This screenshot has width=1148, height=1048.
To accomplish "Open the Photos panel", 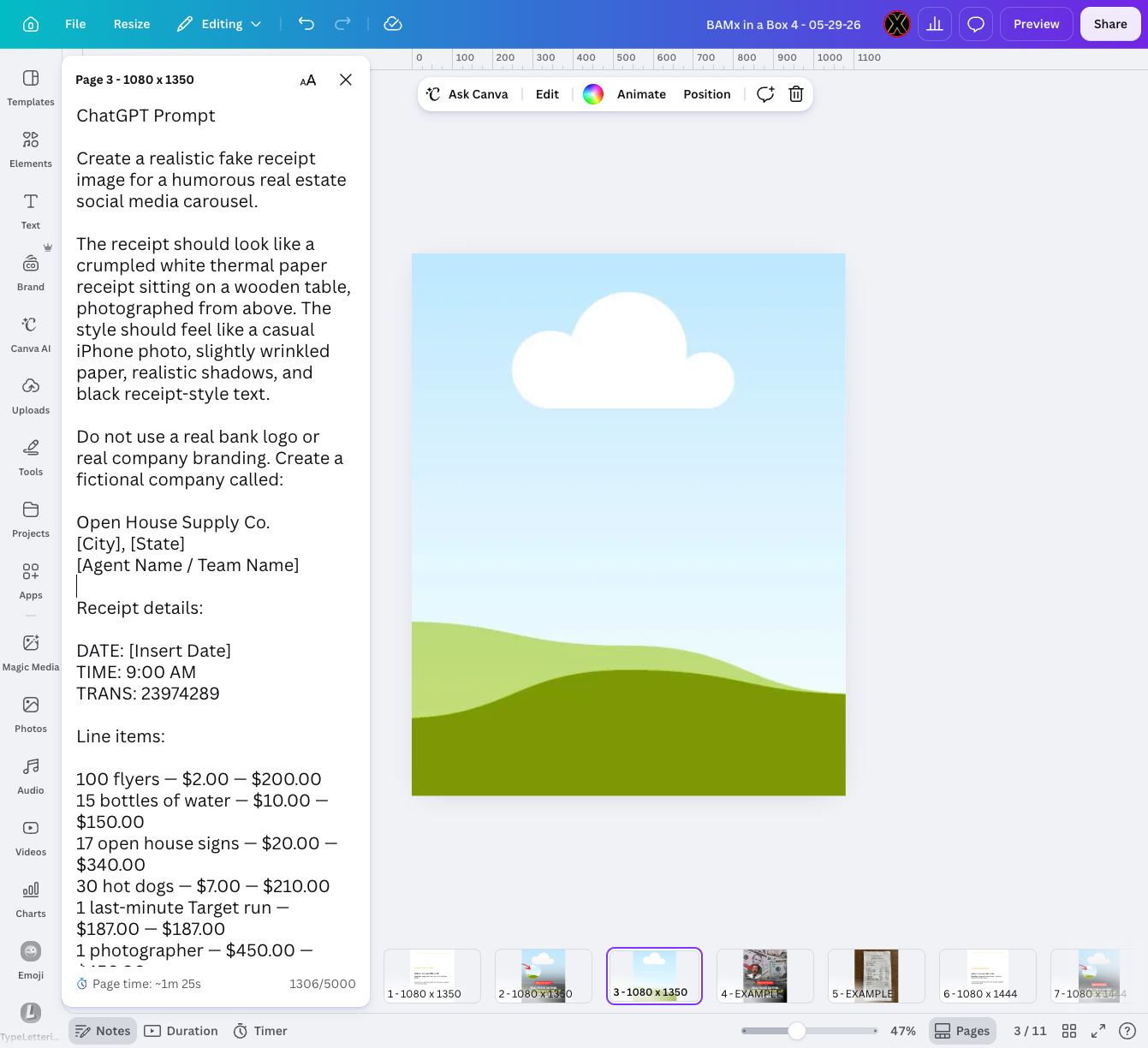I will [x=31, y=715].
